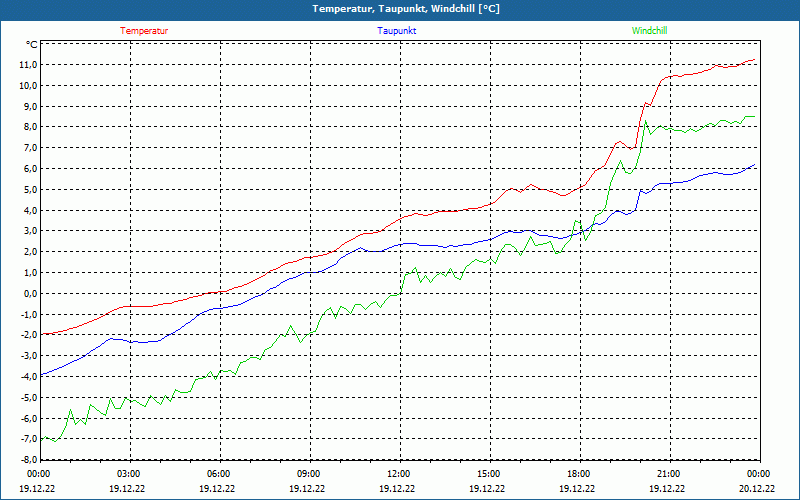
Task: Click the 19.12.22 date under 21:00
Action: point(667,488)
